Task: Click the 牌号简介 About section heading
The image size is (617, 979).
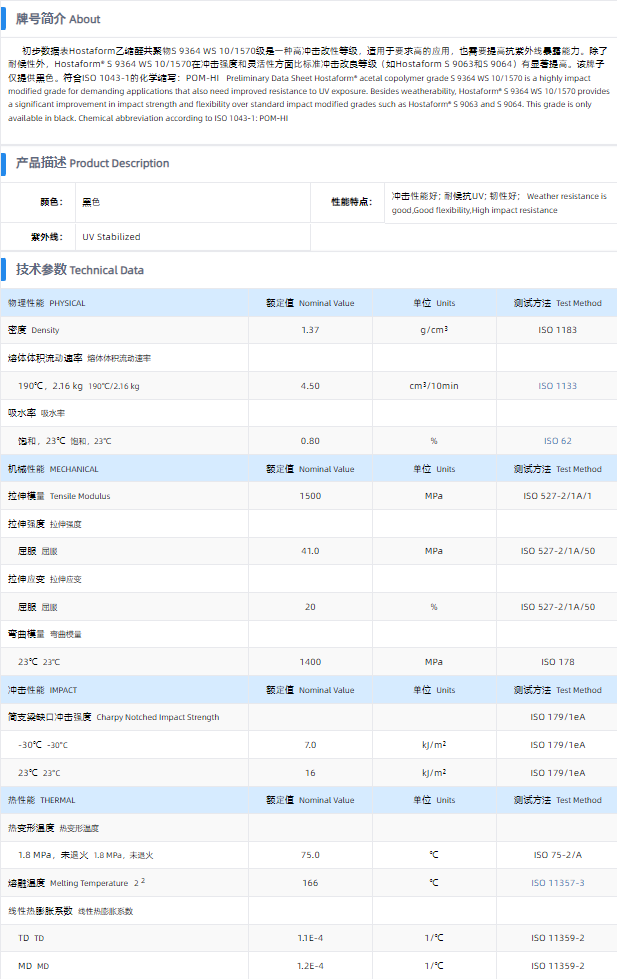Action: [x=58, y=19]
